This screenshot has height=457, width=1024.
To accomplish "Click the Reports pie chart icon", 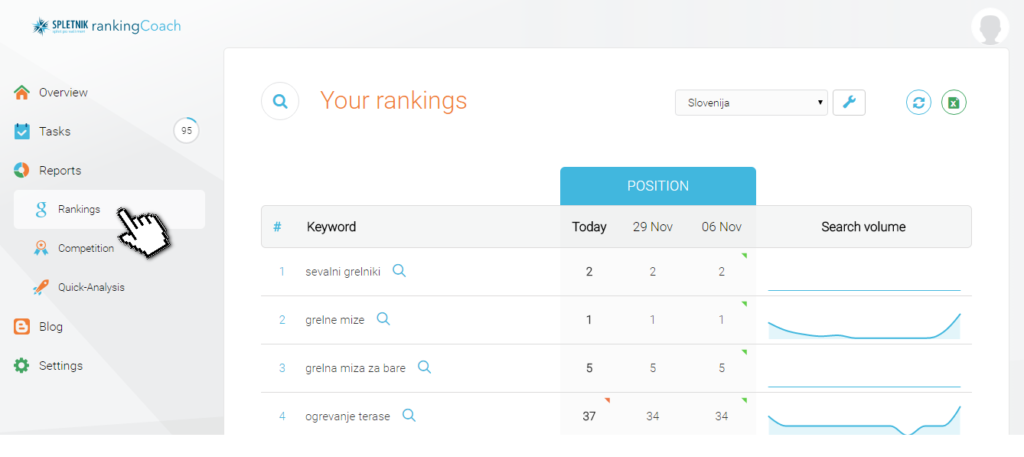I will (22, 170).
